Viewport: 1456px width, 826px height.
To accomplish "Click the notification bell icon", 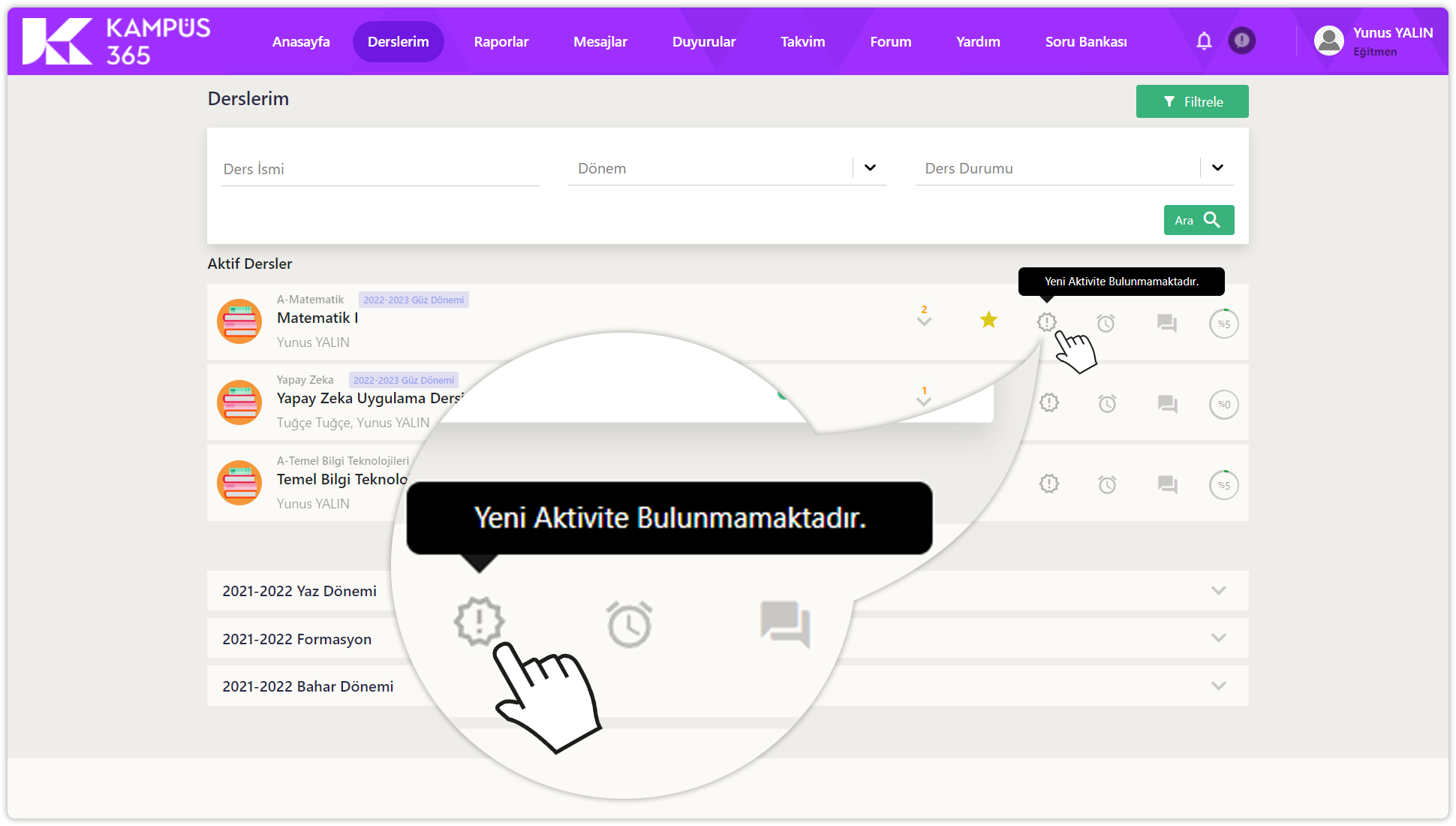I will click(1204, 41).
